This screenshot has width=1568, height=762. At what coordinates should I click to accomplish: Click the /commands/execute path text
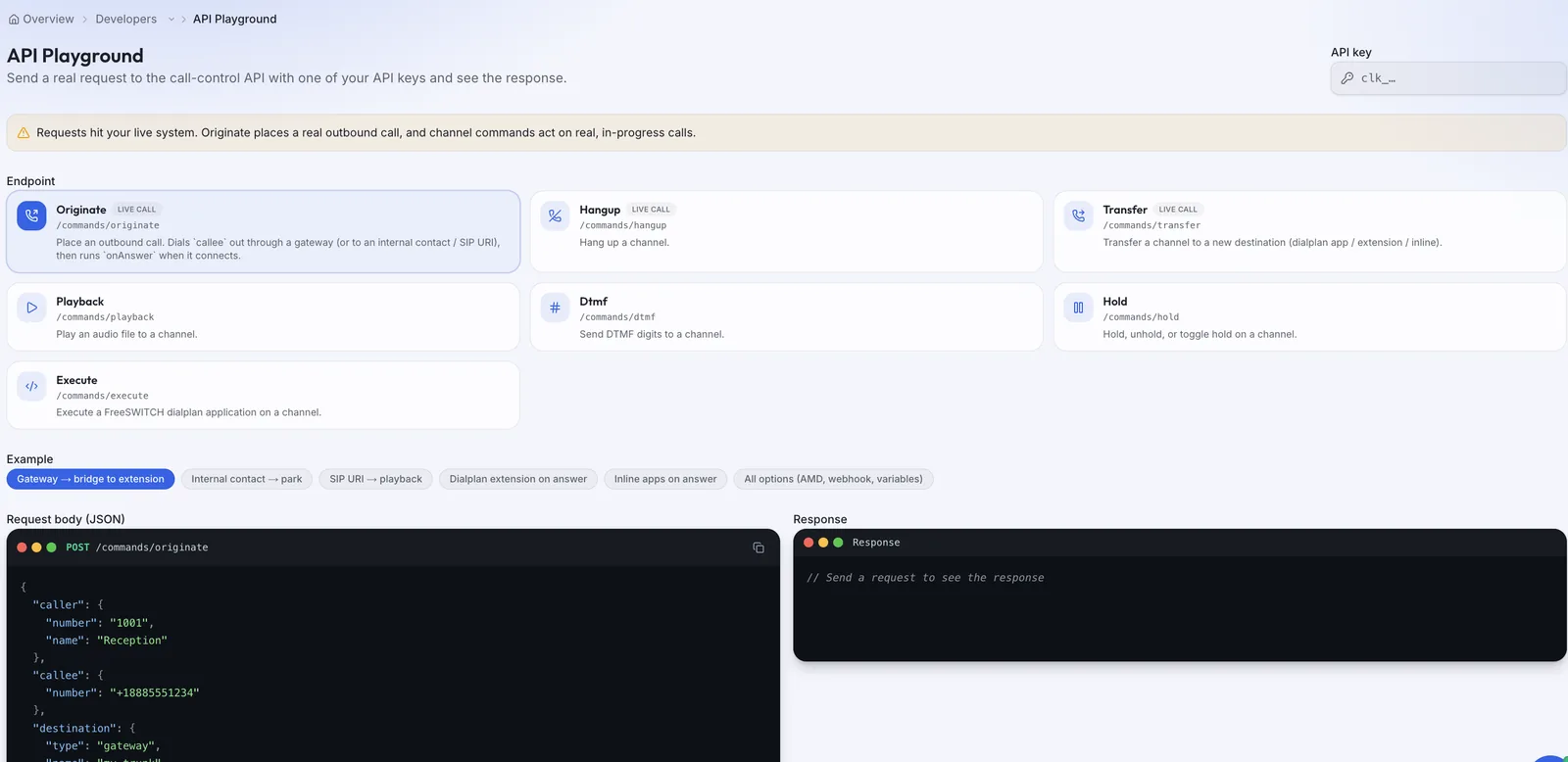click(x=102, y=396)
